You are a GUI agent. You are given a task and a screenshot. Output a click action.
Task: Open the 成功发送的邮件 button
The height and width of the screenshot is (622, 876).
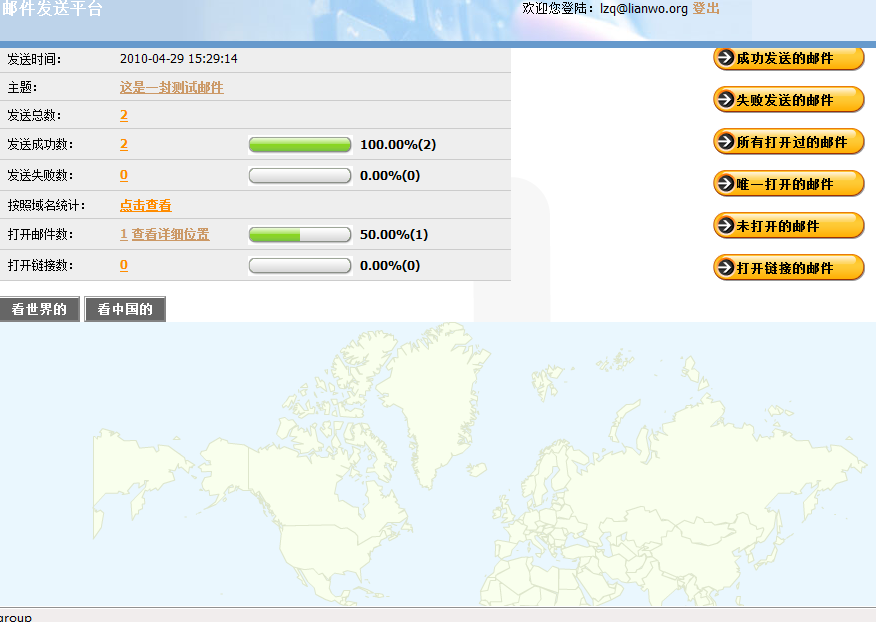(789, 58)
